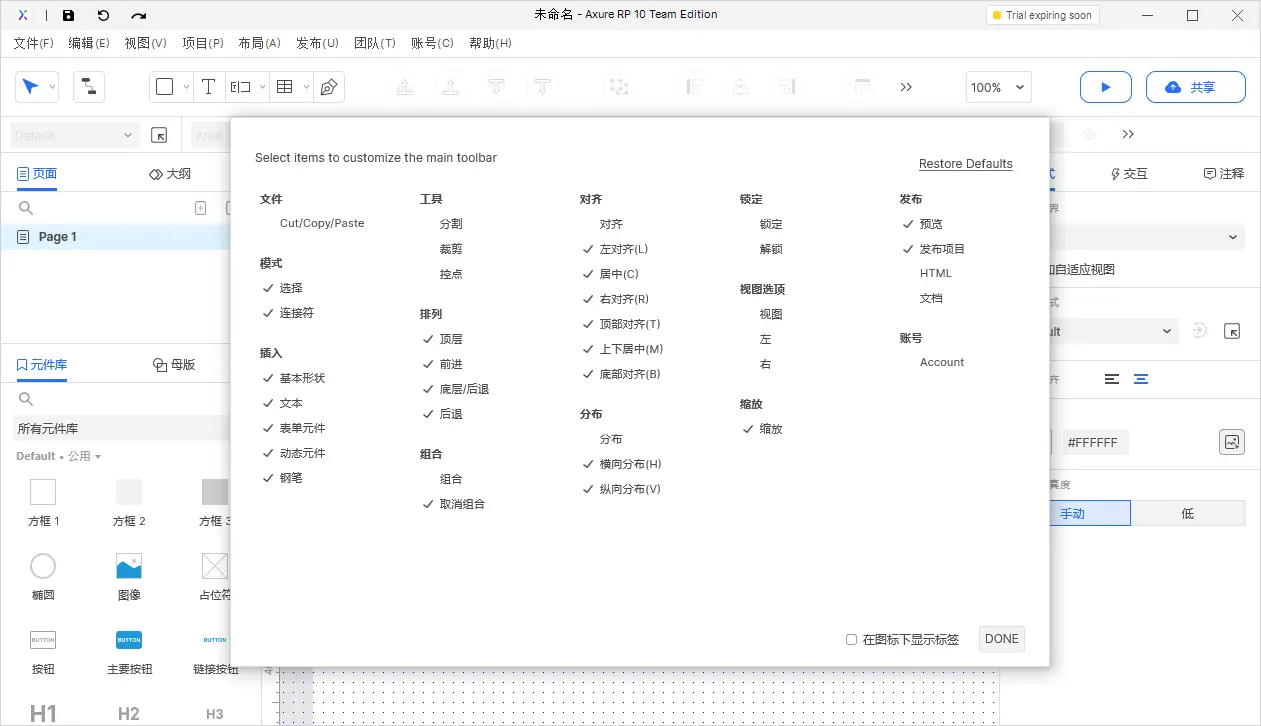Click the image fill icon beside #FFFFFF
This screenshot has width=1261, height=726.
click(x=1232, y=442)
